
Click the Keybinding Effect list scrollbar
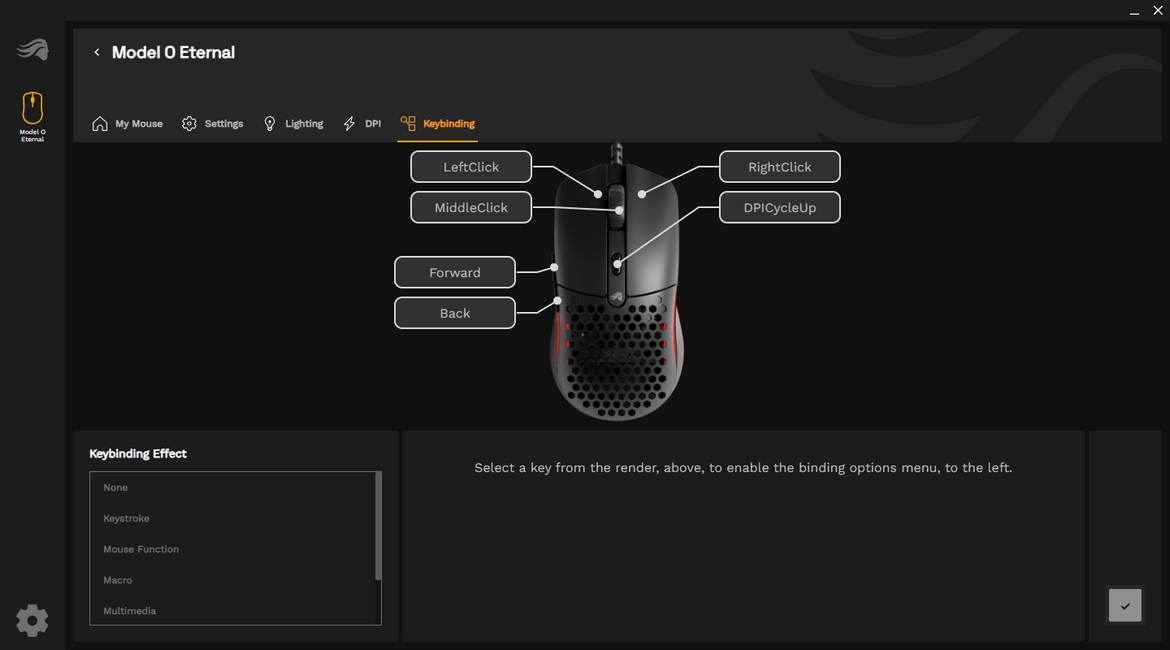click(x=378, y=526)
